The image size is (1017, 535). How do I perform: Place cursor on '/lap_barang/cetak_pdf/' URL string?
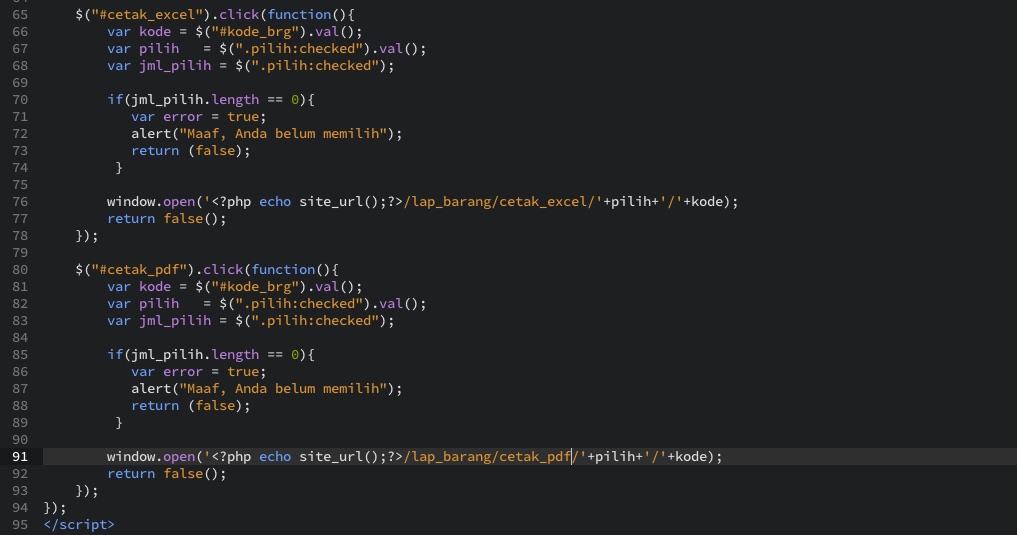click(x=494, y=457)
